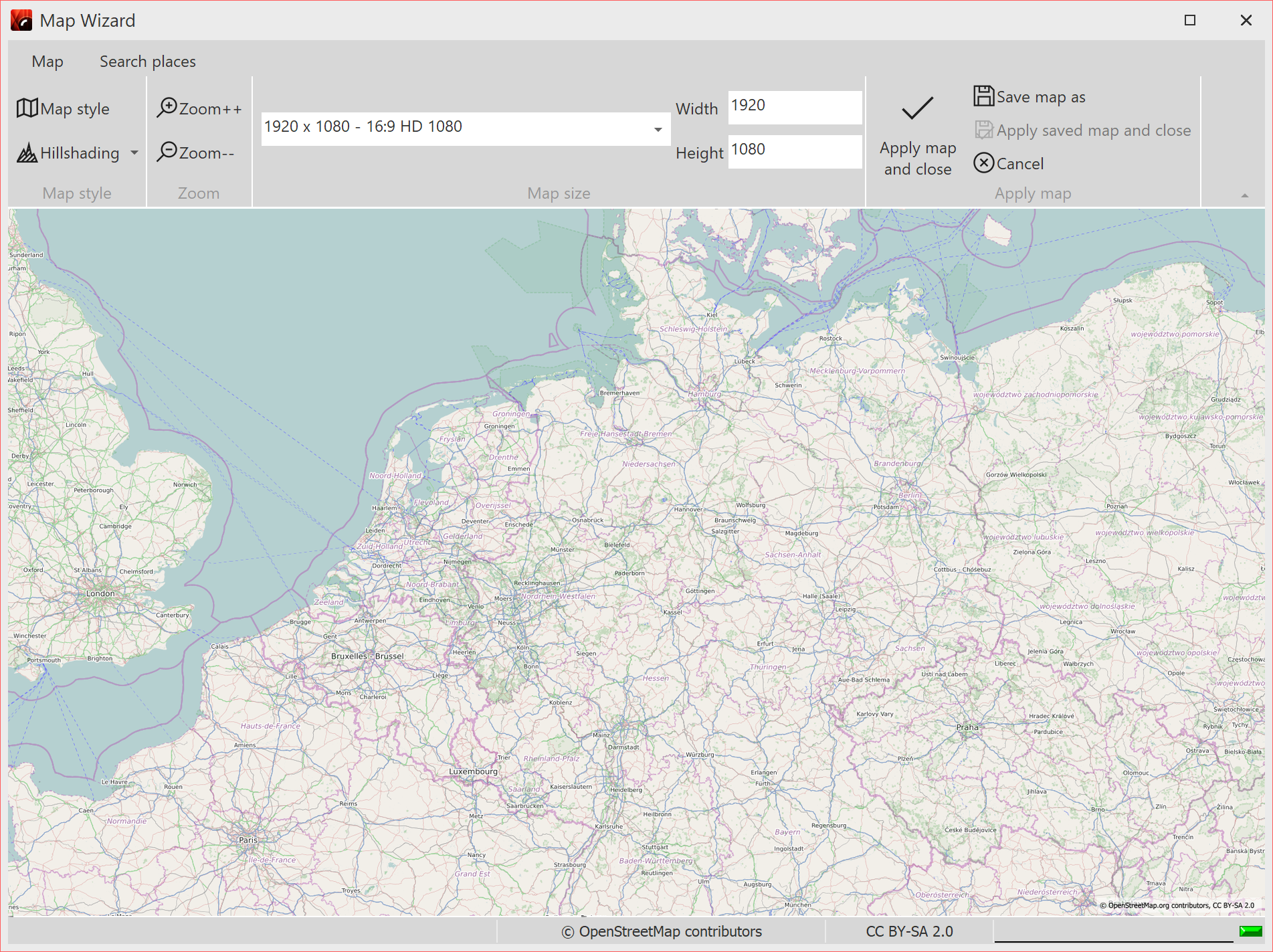Open the Hillshading dropdown arrow
Screen dimensions: 1273x952
point(134,153)
